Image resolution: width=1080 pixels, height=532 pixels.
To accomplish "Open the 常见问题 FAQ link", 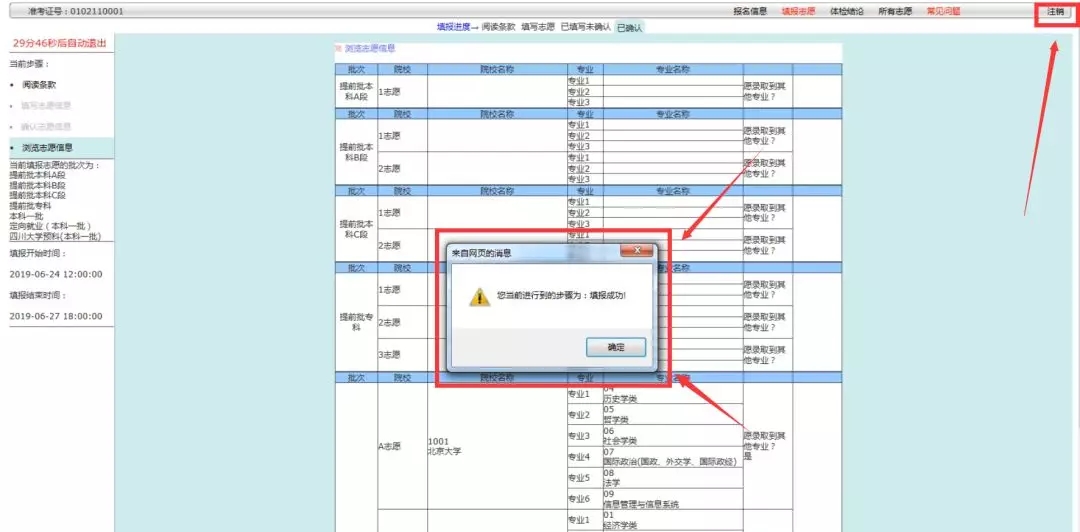I will click(x=943, y=11).
